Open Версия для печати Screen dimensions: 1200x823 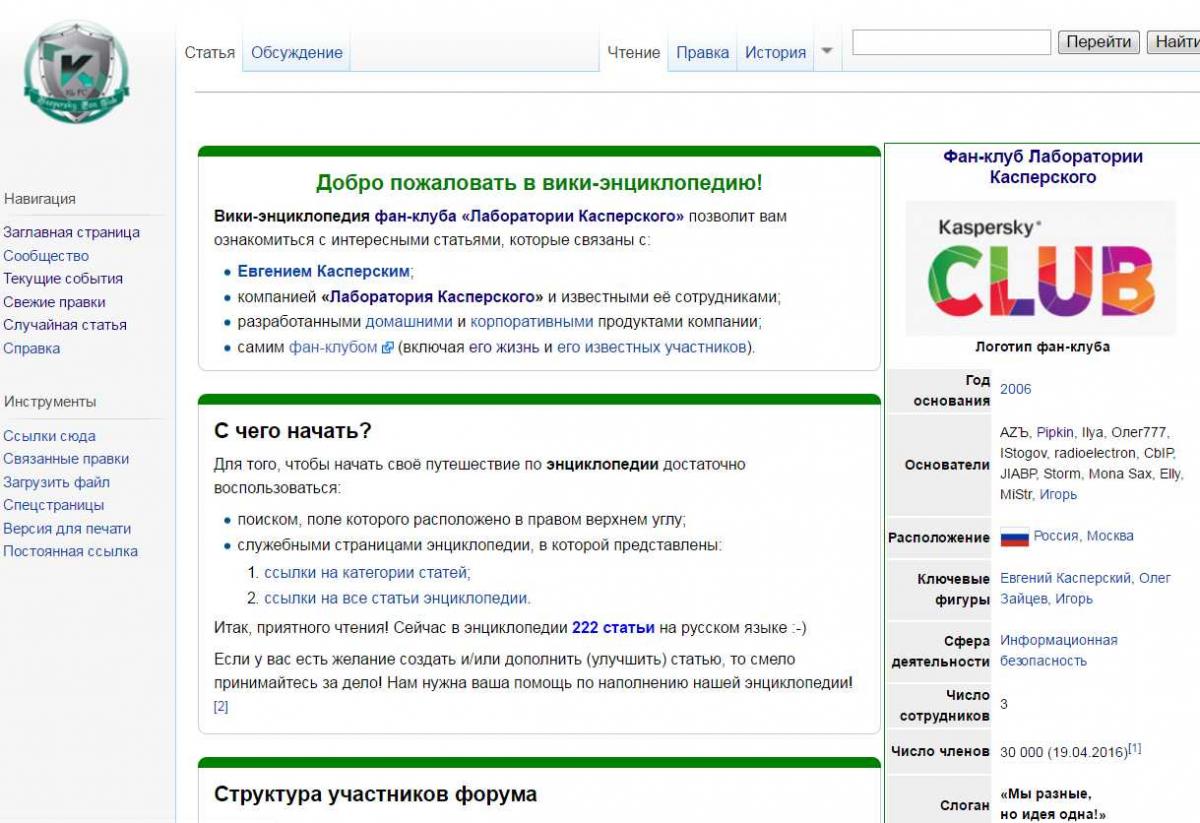[67, 529]
